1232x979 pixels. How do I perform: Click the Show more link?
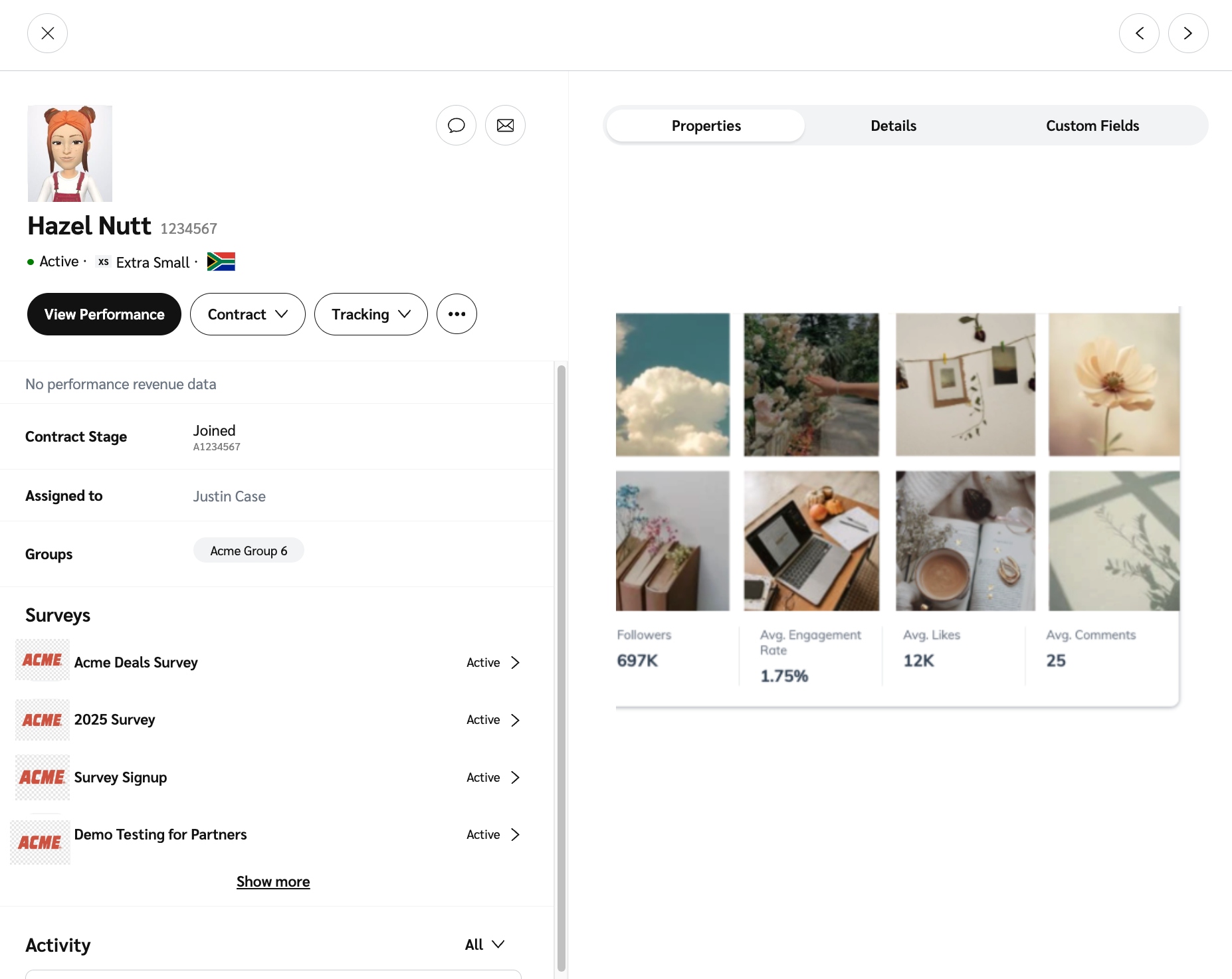point(273,881)
